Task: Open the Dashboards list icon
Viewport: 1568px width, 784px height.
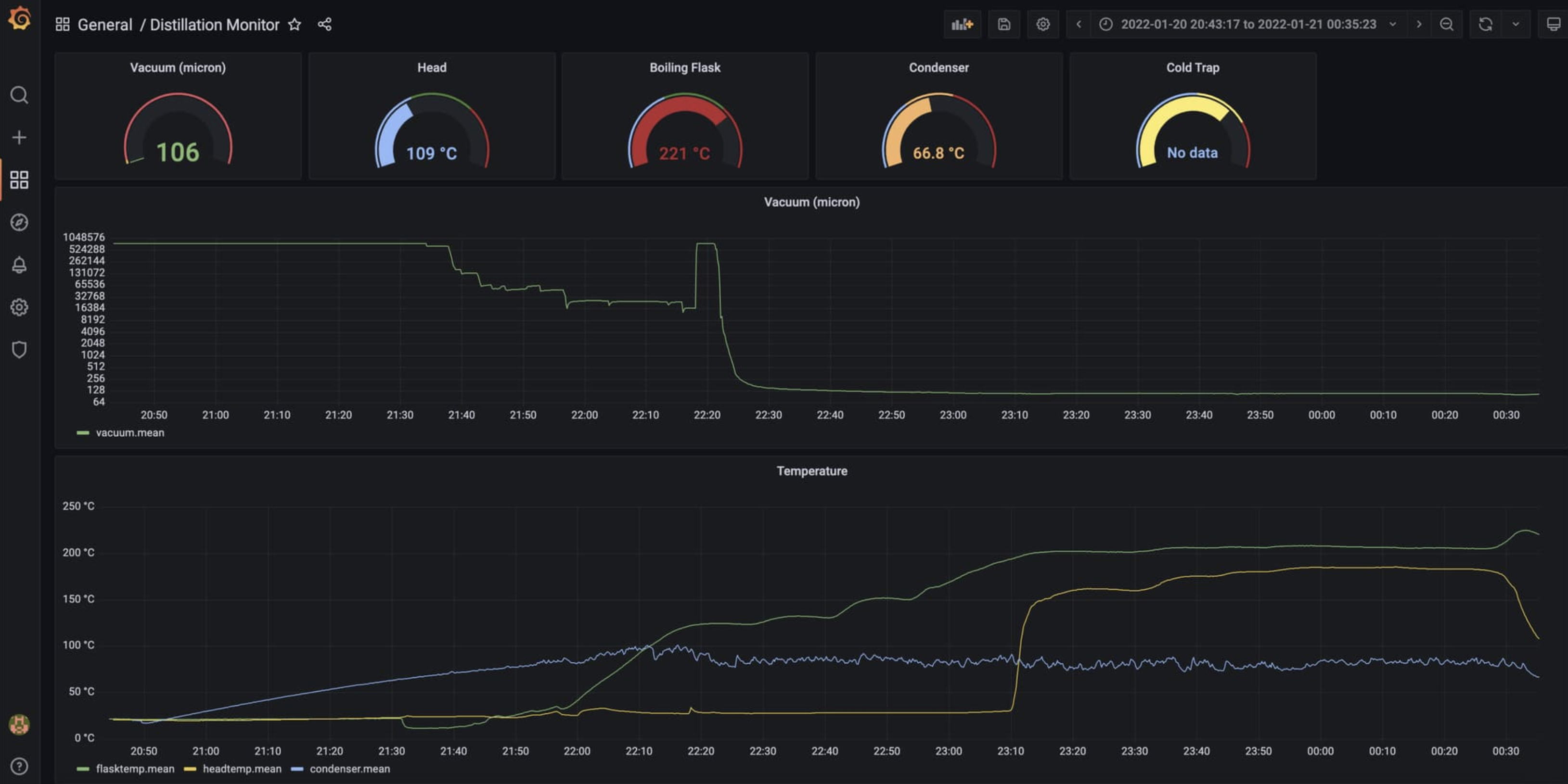Action: tap(19, 179)
